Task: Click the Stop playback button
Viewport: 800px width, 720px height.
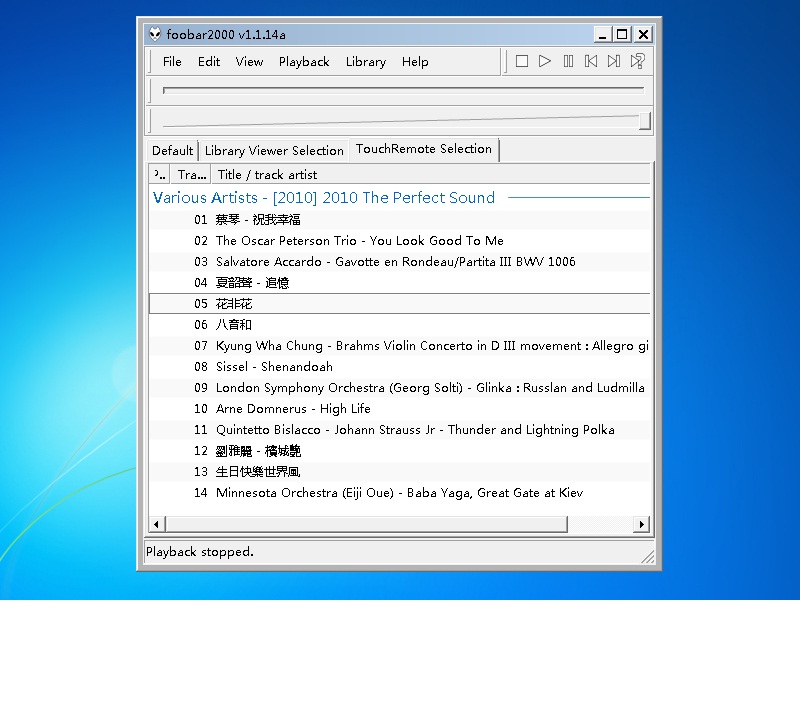Action: (x=521, y=62)
